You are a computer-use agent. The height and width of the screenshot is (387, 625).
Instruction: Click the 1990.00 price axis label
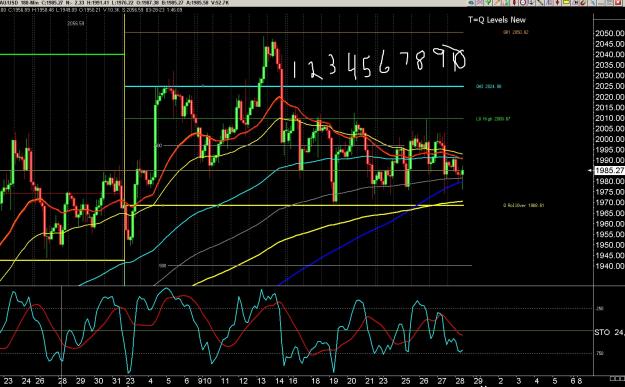click(x=609, y=160)
